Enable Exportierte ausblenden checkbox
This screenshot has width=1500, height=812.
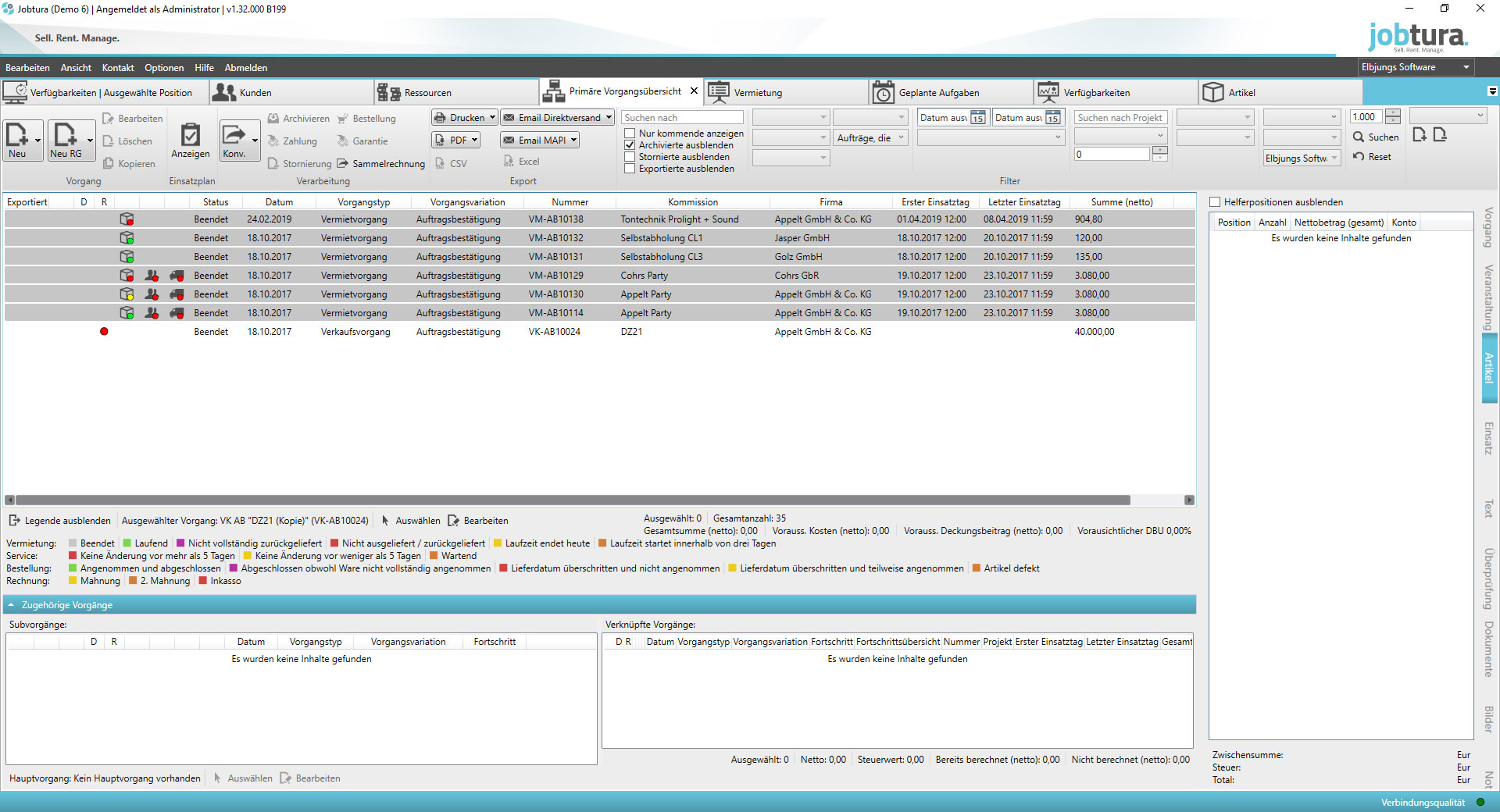pos(630,169)
